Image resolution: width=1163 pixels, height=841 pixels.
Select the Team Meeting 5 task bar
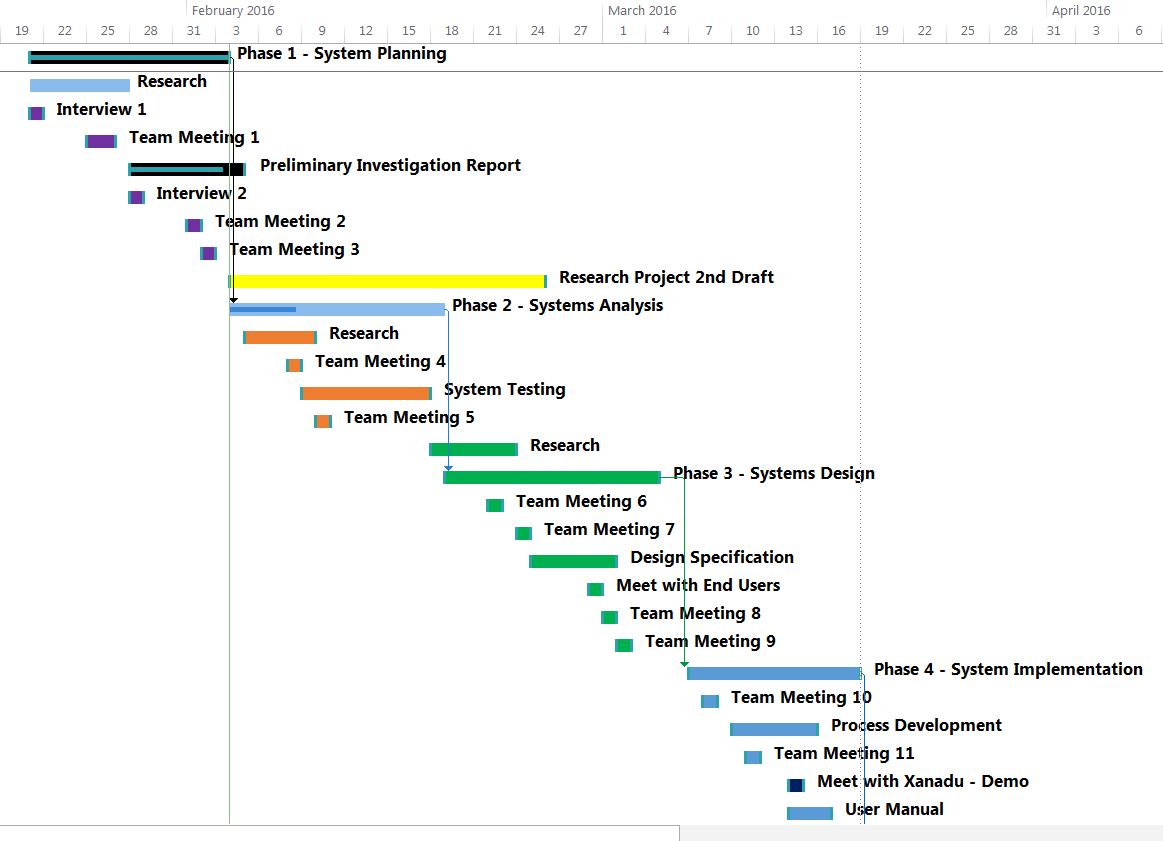click(323, 421)
